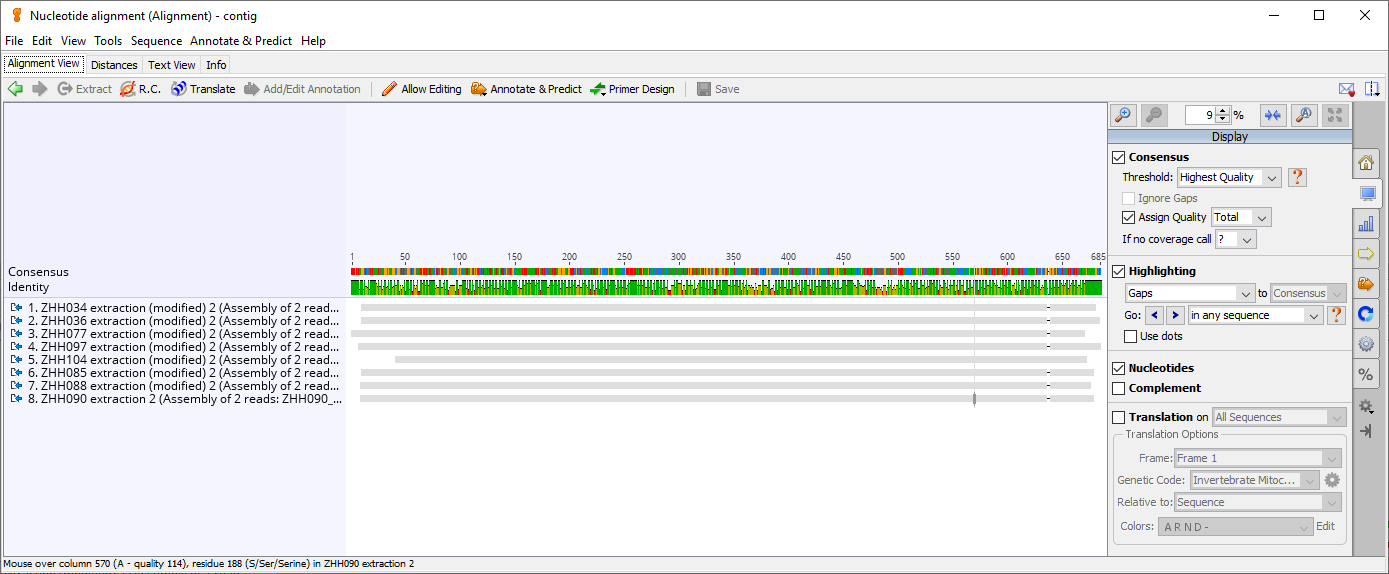1389x574 pixels.
Task: Enable the Use dots checkbox
Action: click(x=1131, y=336)
